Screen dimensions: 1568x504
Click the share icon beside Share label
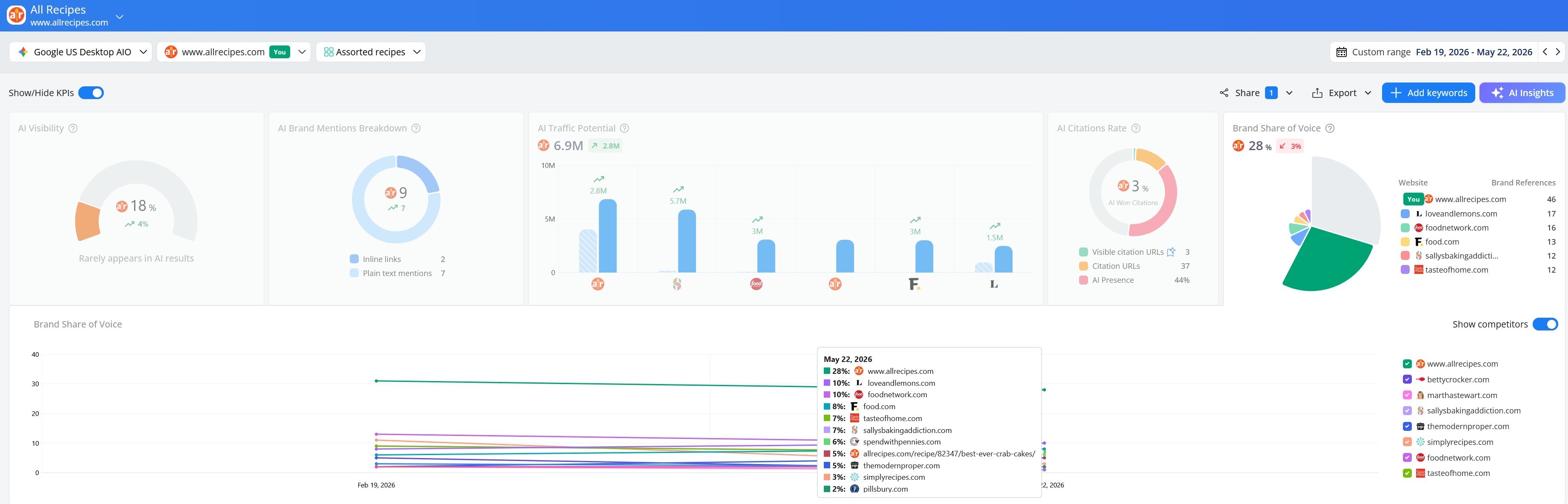(x=1224, y=93)
